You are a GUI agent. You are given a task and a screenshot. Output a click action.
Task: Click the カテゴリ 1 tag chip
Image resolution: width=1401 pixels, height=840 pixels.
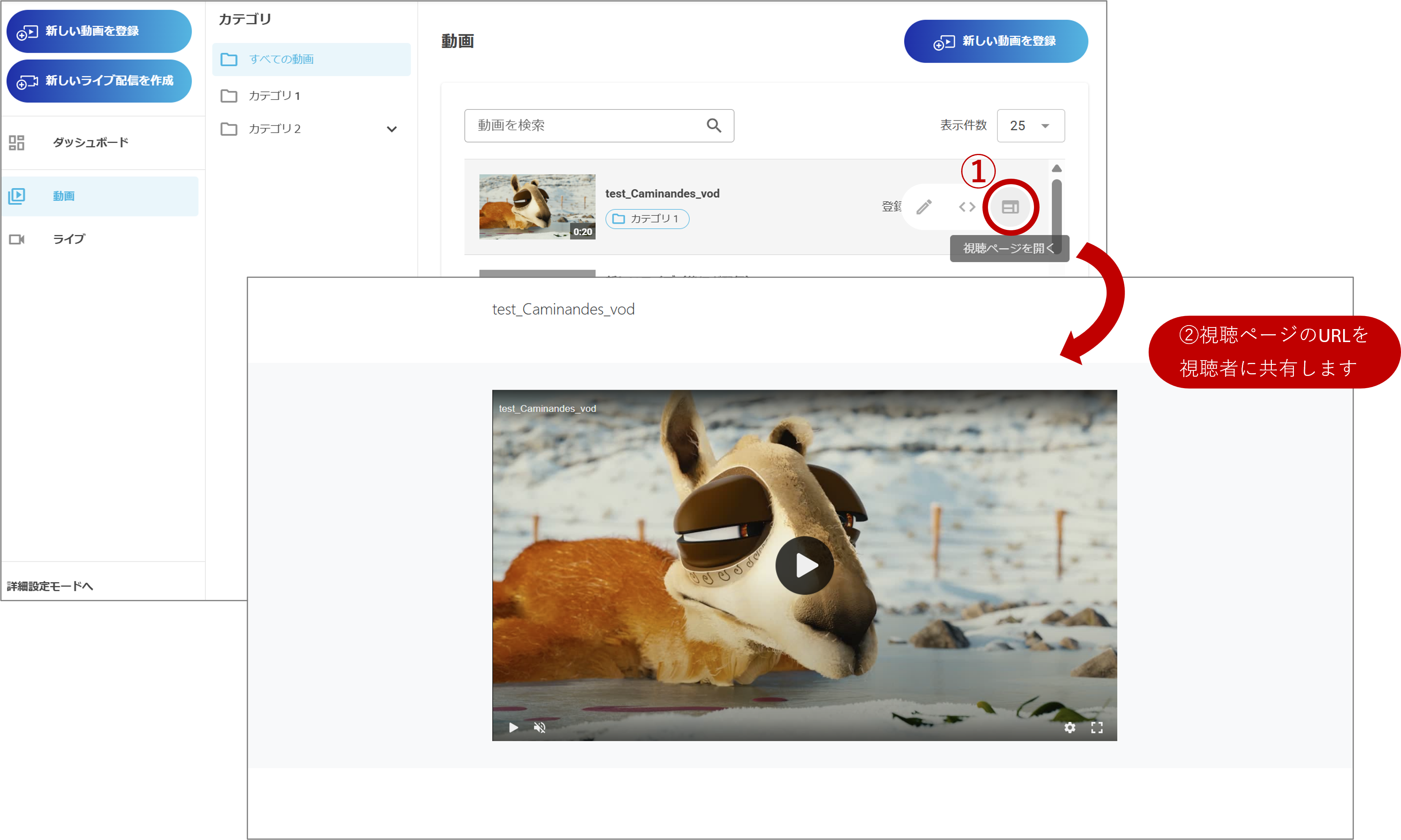coord(647,219)
